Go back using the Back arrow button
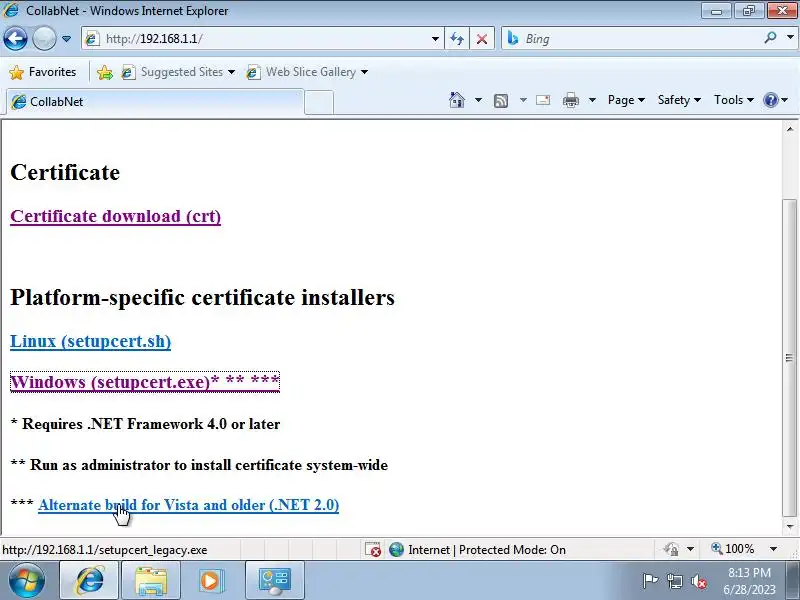This screenshot has width=800, height=600. tap(15, 38)
